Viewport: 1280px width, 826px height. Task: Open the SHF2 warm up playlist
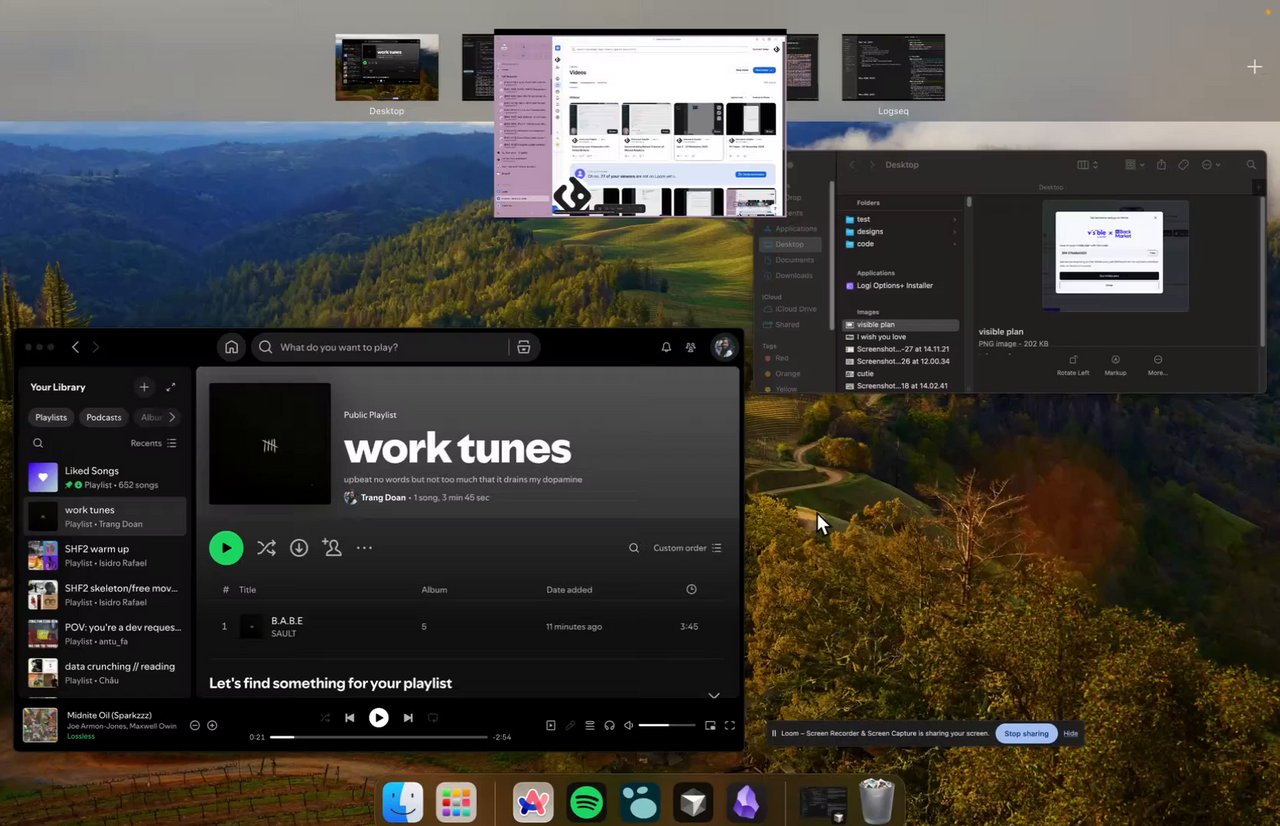pyautogui.click(x=104, y=555)
